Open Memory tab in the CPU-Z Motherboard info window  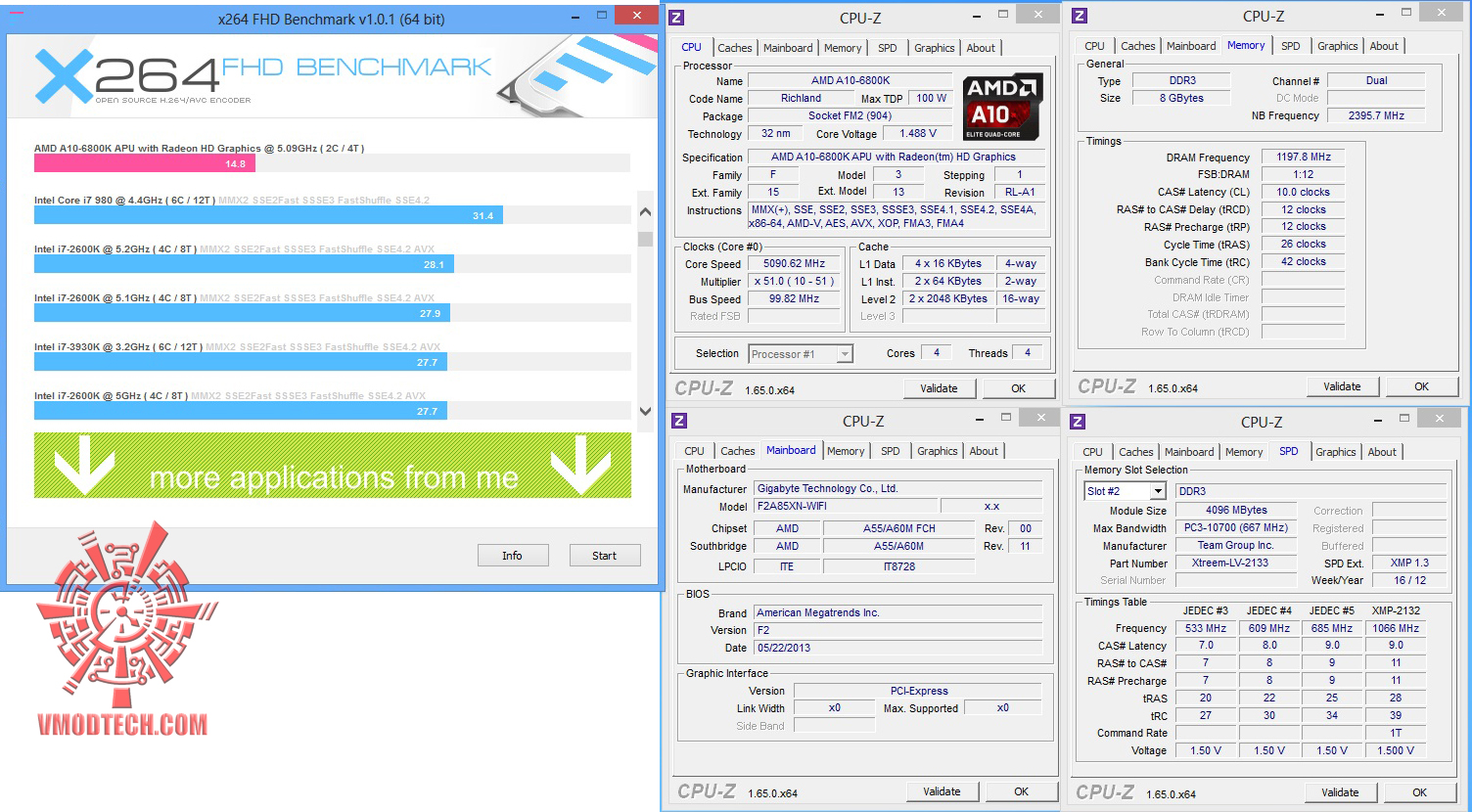pyautogui.click(x=846, y=451)
